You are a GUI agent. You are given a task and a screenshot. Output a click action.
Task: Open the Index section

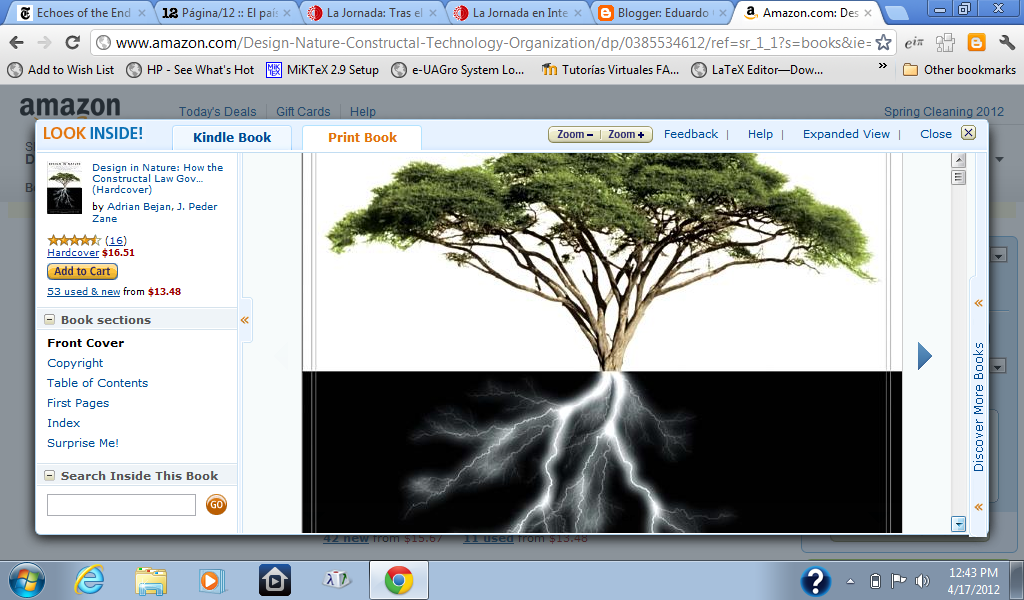(63, 423)
